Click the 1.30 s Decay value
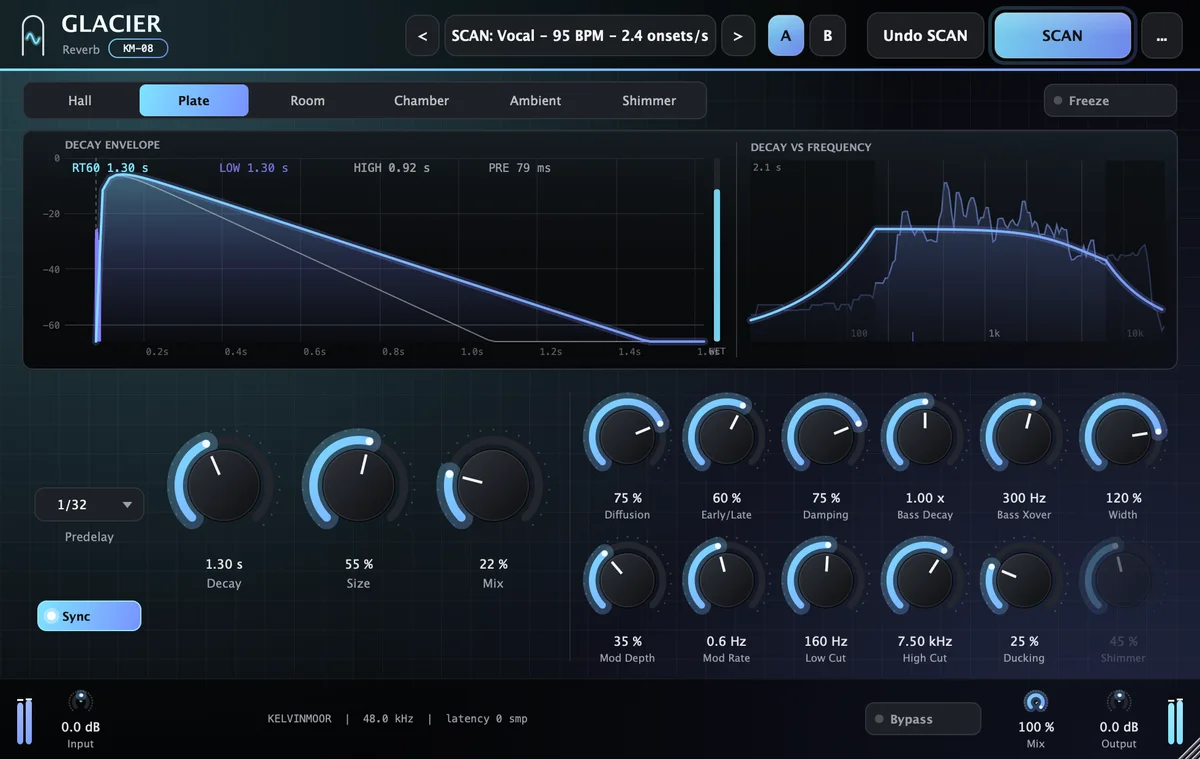The image size is (1200, 759). [223, 564]
